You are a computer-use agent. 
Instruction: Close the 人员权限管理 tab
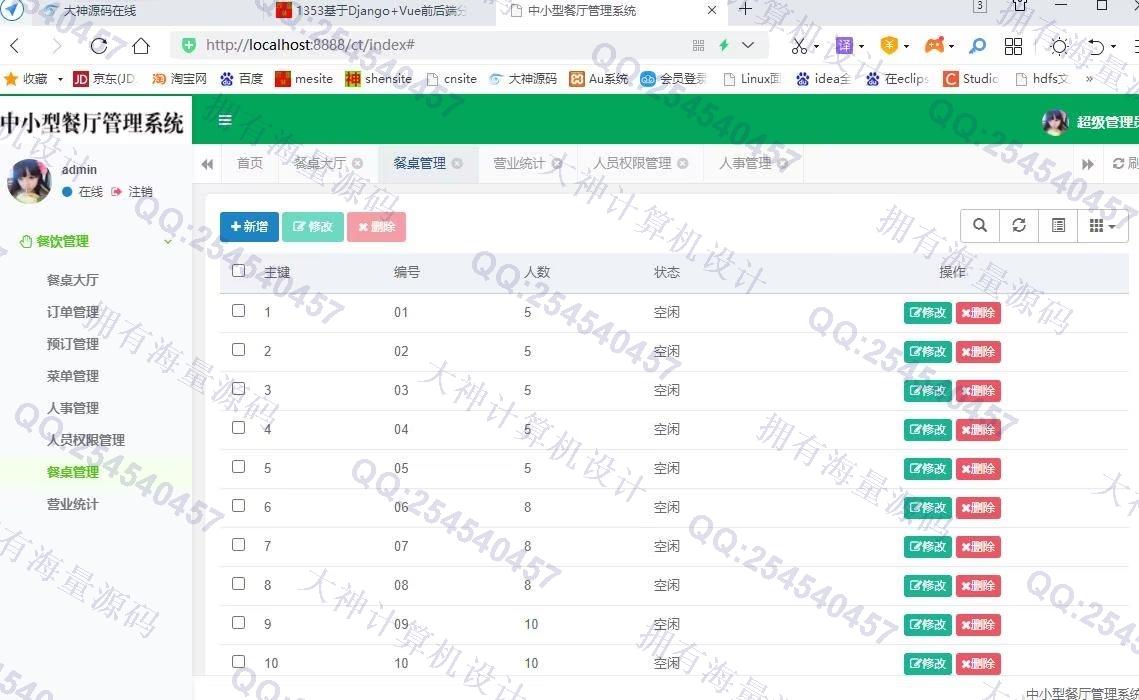tap(683, 163)
